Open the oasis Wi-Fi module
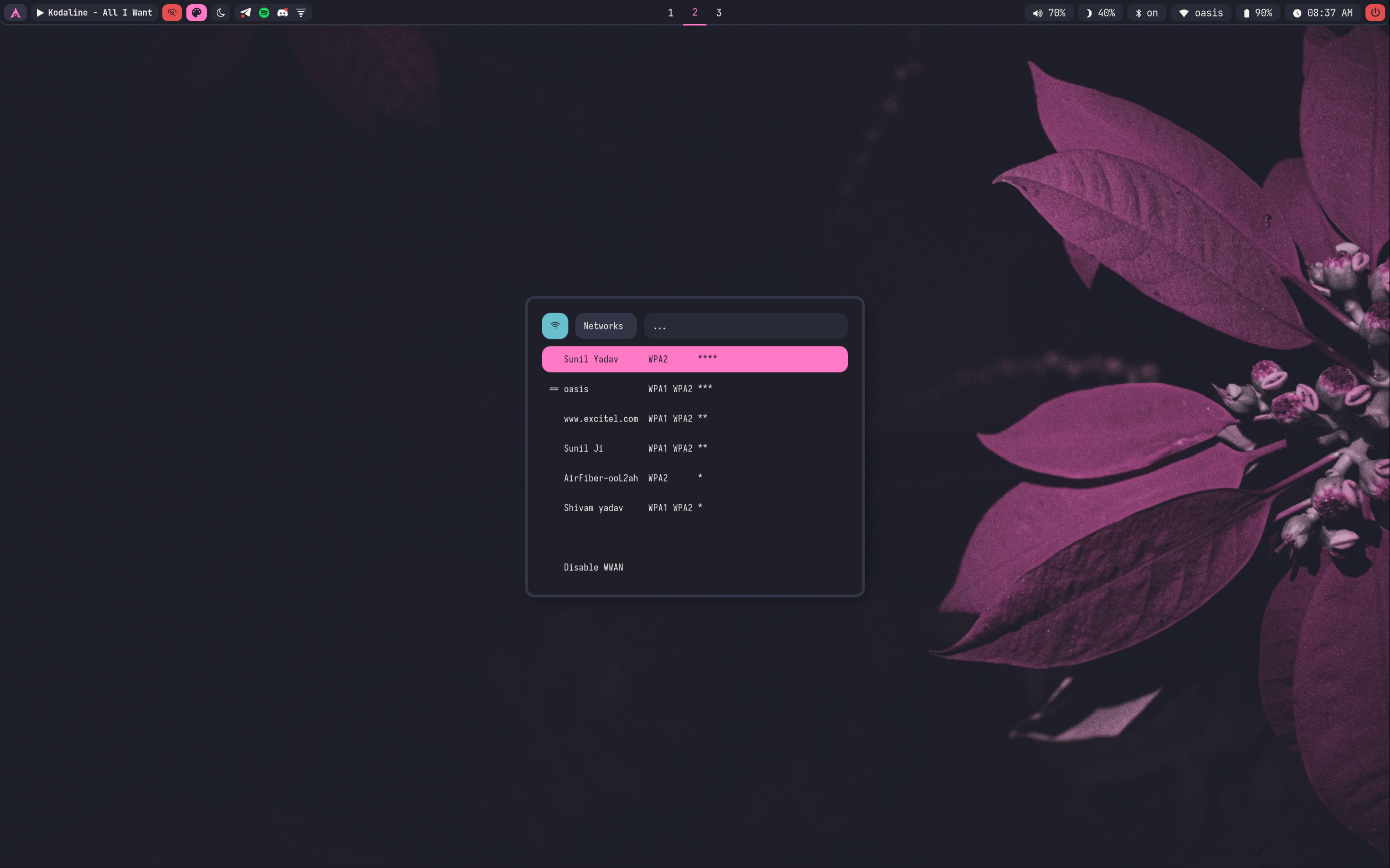Image resolution: width=1390 pixels, height=868 pixels. (x=1201, y=13)
